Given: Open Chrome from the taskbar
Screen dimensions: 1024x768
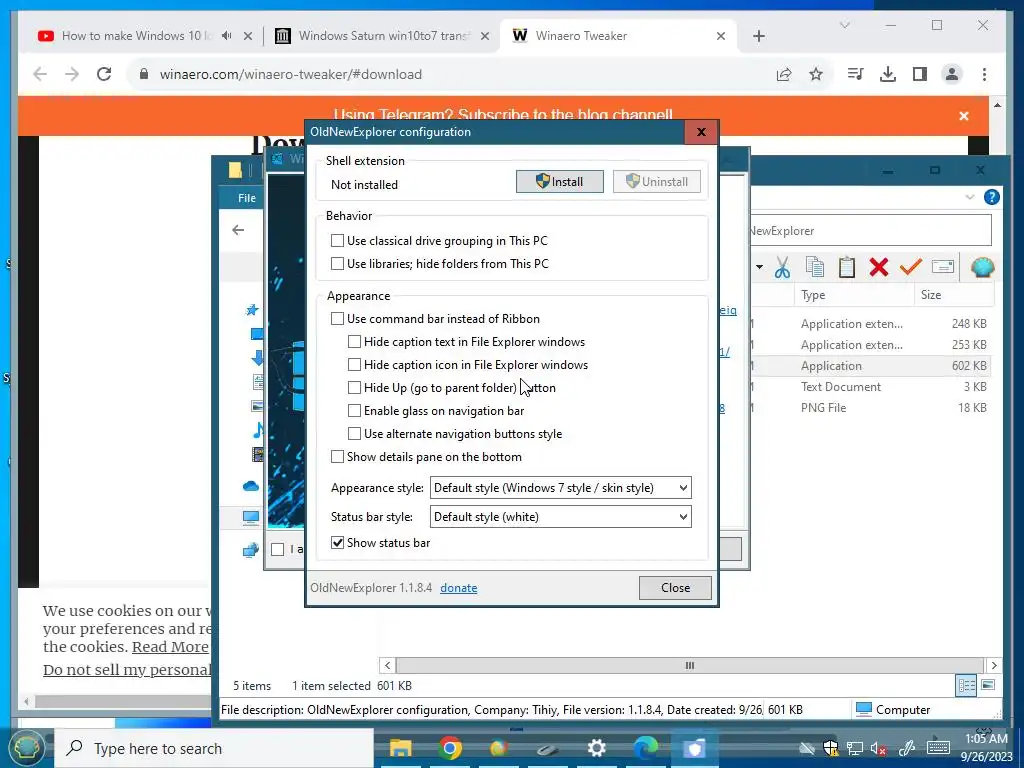Looking at the screenshot, I should 450,748.
